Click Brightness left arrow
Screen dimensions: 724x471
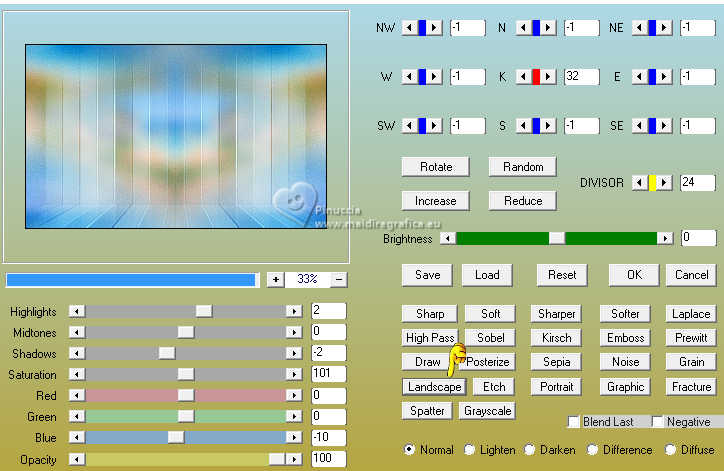(448, 238)
